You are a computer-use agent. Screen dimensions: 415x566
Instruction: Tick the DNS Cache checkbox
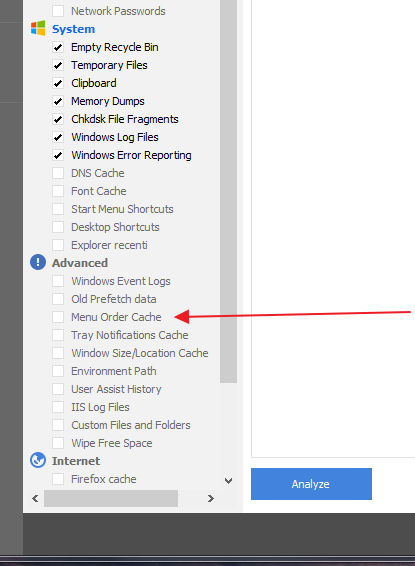click(58, 173)
